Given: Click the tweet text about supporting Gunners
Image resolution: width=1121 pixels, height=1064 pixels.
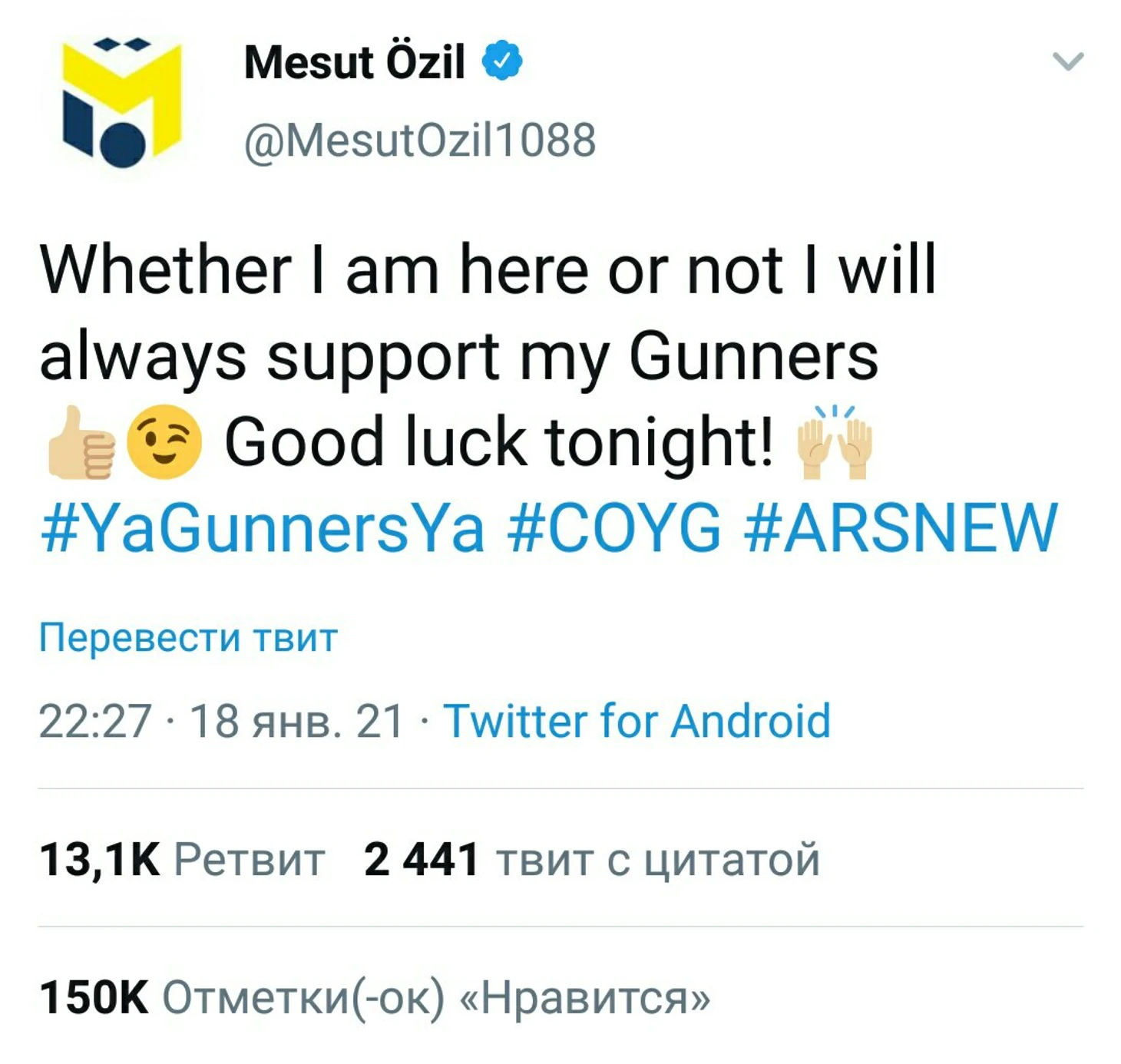Looking at the screenshot, I should [x=488, y=313].
